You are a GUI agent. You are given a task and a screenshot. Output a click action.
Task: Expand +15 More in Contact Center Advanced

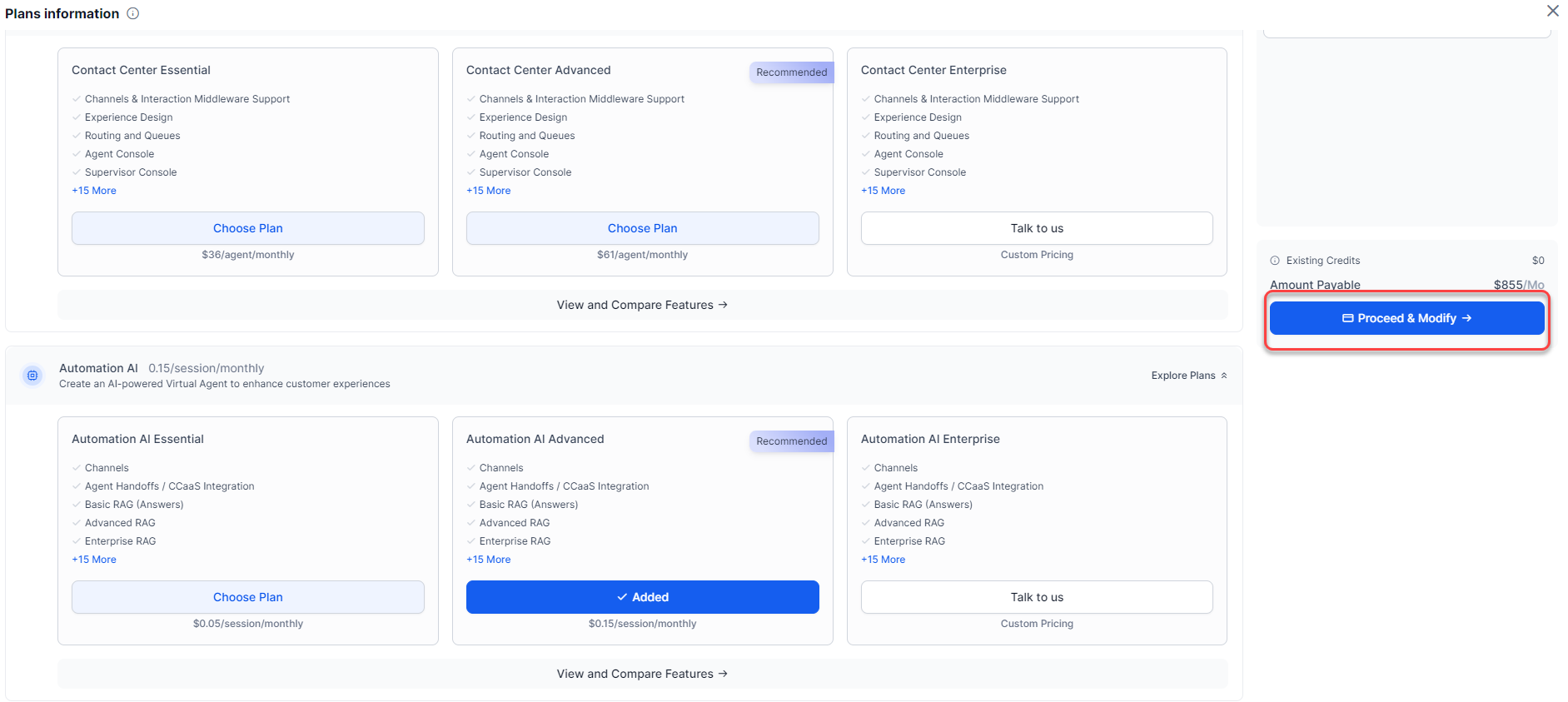pos(489,191)
